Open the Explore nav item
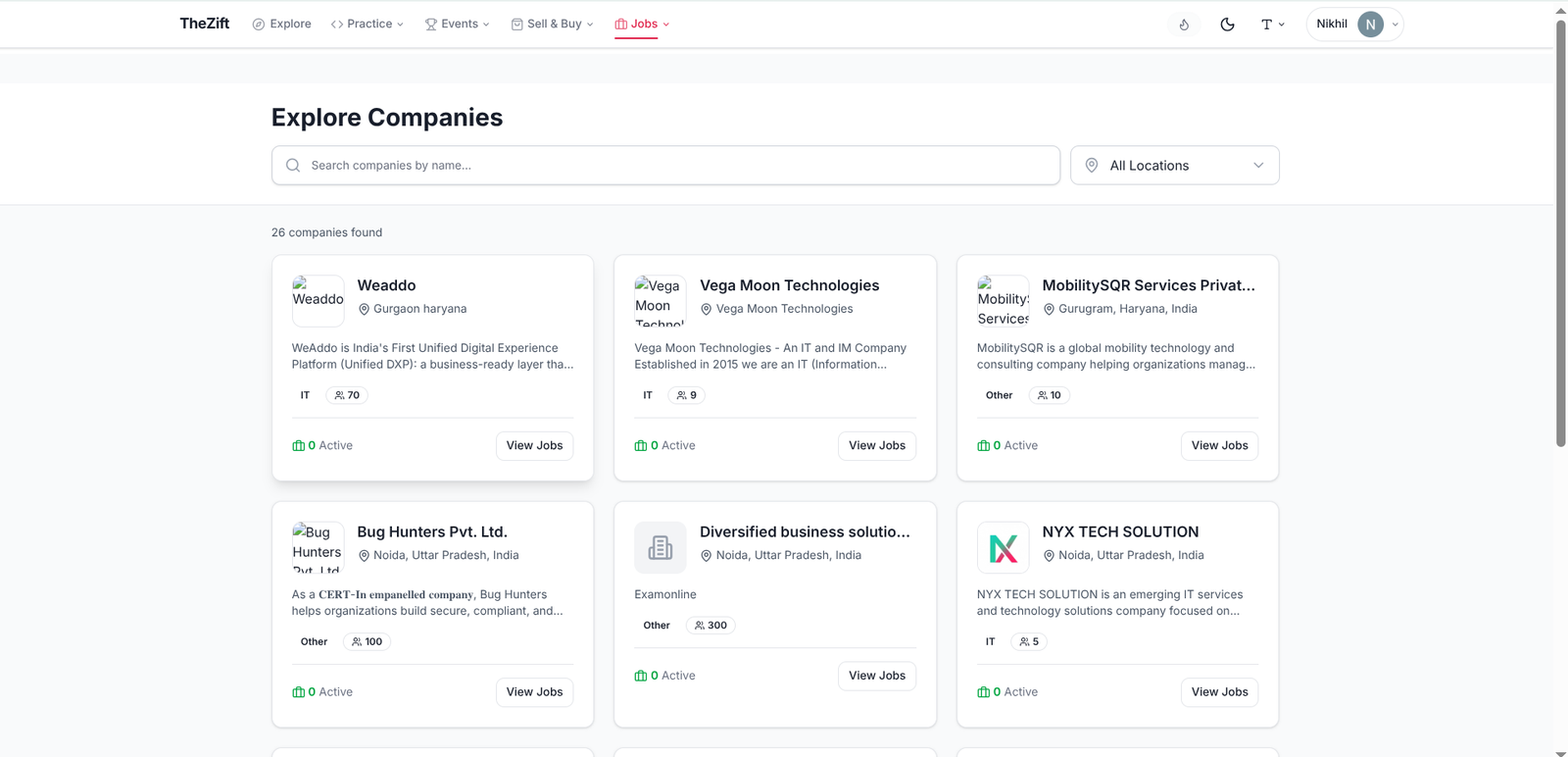 point(281,24)
